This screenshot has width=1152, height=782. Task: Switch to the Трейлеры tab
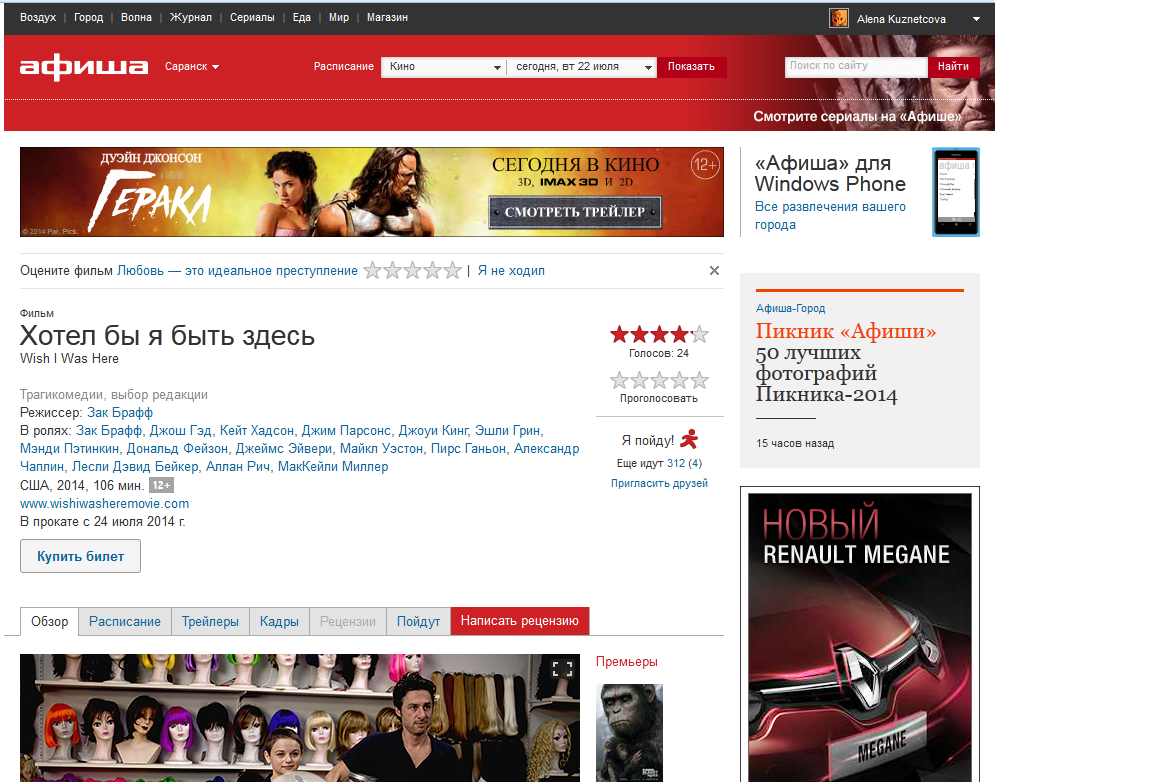(x=210, y=622)
